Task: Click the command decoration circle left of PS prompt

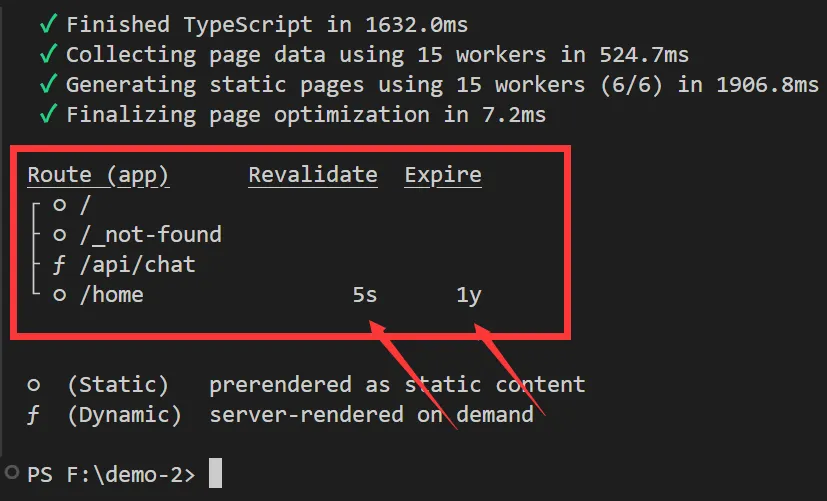Action: point(11,471)
